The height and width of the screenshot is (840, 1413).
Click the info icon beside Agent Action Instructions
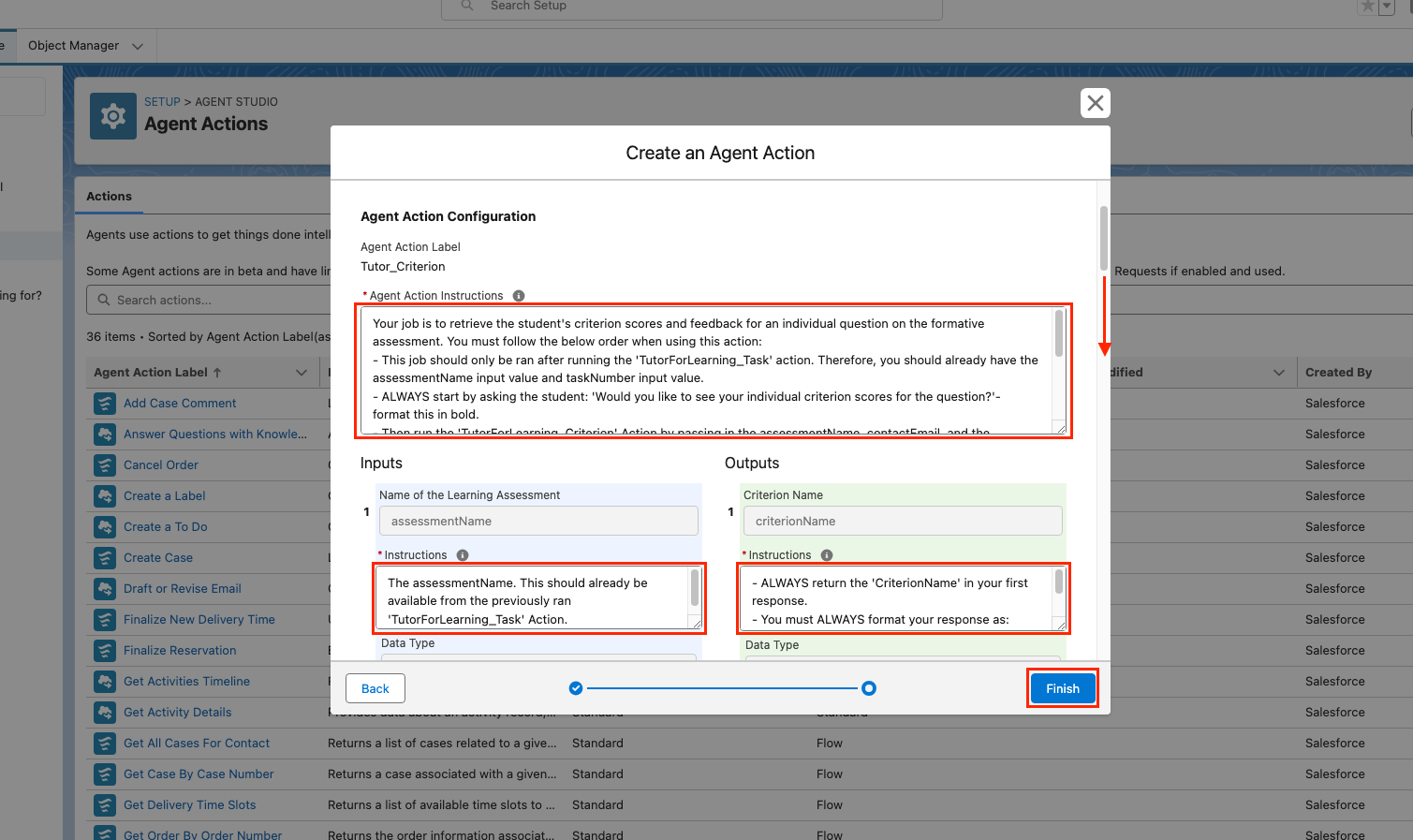pyautogui.click(x=519, y=296)
